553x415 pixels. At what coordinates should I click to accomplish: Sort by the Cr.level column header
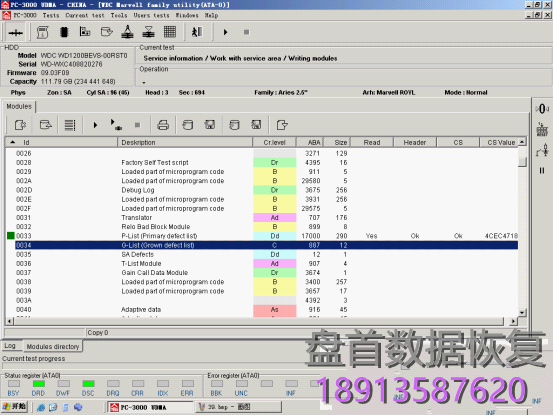click(274, 142)
